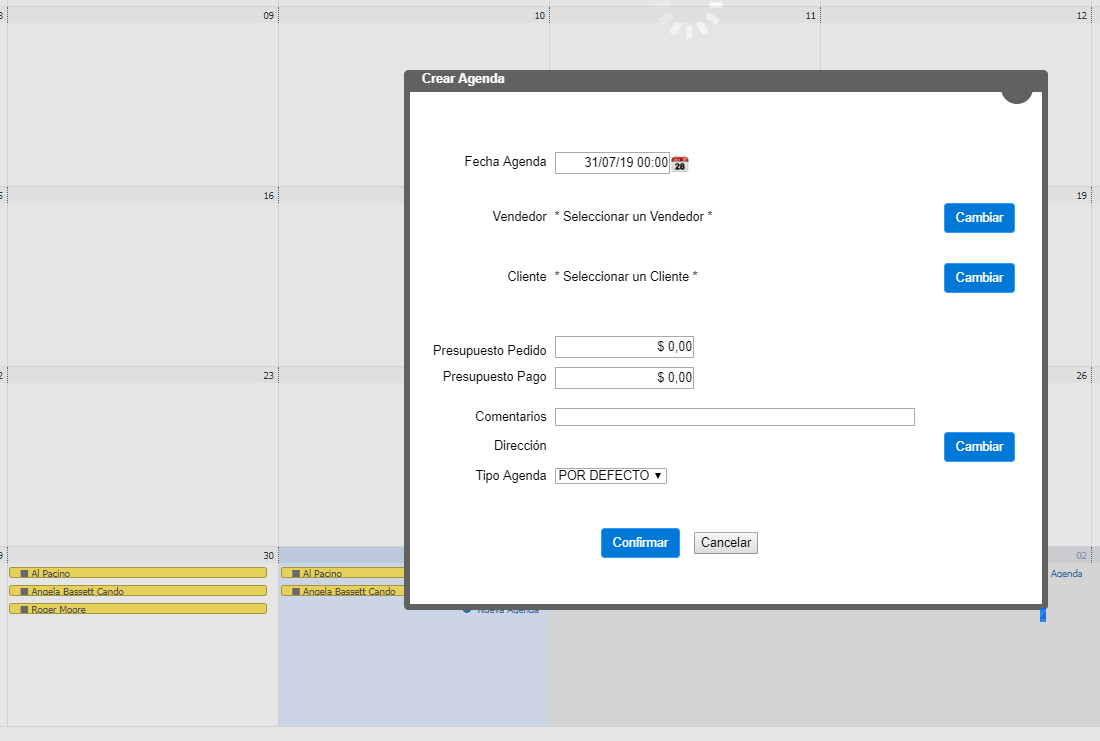Viewport: 1100px width, 741px height.
Task: Open Angela Bassett Cando event on day 30
Action: [x=138, y=592]
